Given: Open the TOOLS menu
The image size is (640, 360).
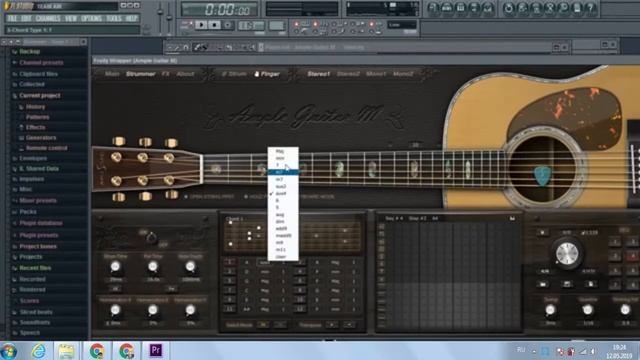Looking at the screenshot, I should click(114, 18).
